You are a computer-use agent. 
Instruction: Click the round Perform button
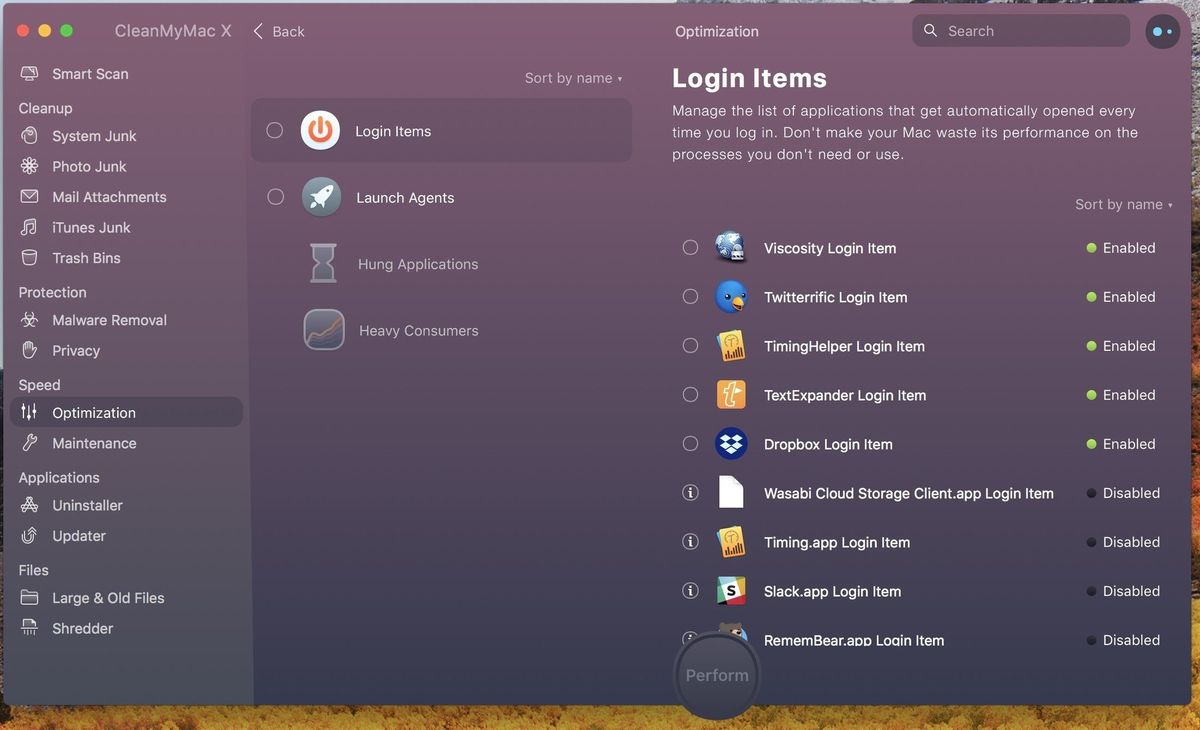pos(717,675)
